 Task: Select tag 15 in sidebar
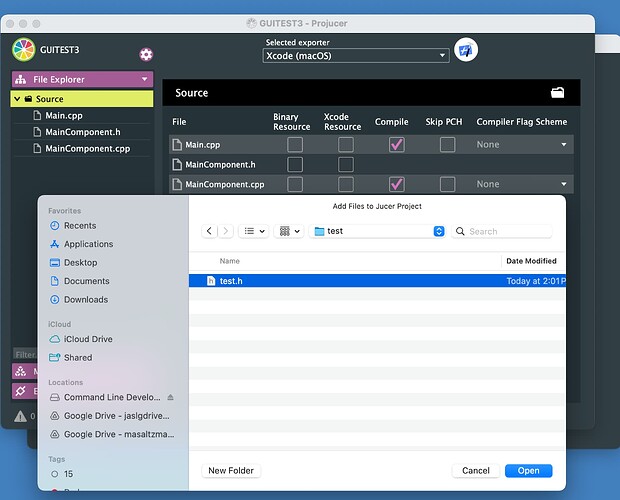pyautogui.click(x=62, y=474)
